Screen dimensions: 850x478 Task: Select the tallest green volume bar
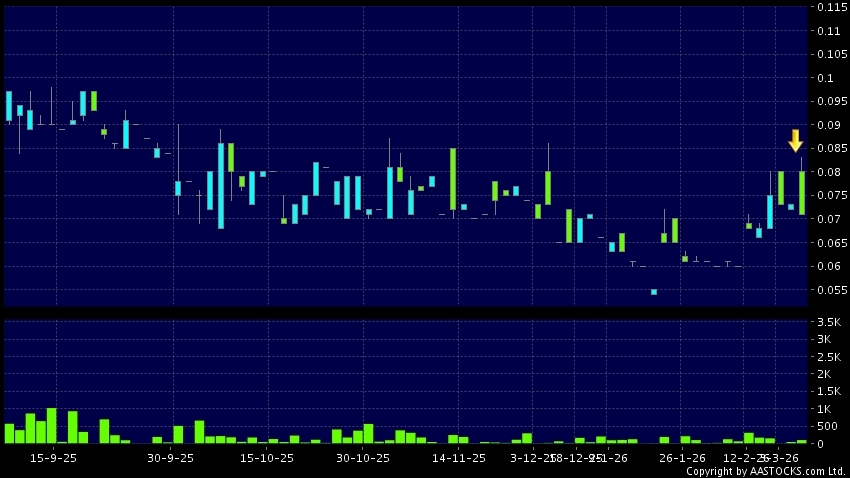point(51,425)
